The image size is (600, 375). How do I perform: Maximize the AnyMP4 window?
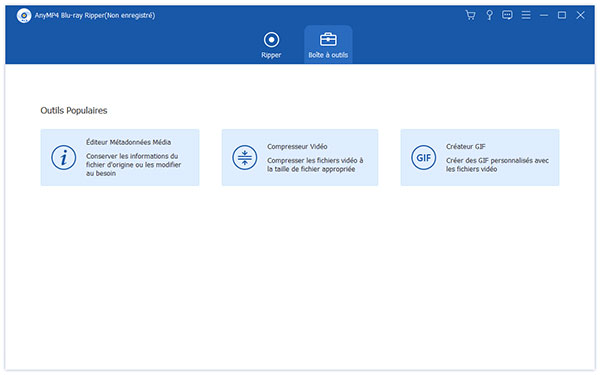(x=562, y=15)
